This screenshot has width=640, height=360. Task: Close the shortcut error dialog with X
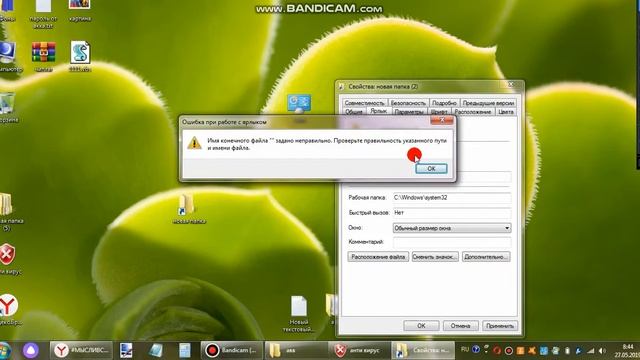coord(442,120)
